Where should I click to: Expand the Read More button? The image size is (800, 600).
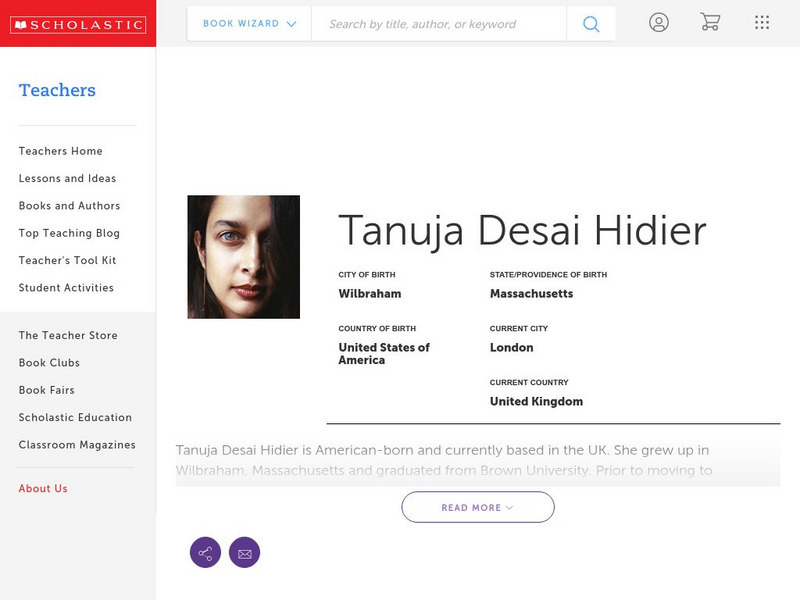[478, 507]
